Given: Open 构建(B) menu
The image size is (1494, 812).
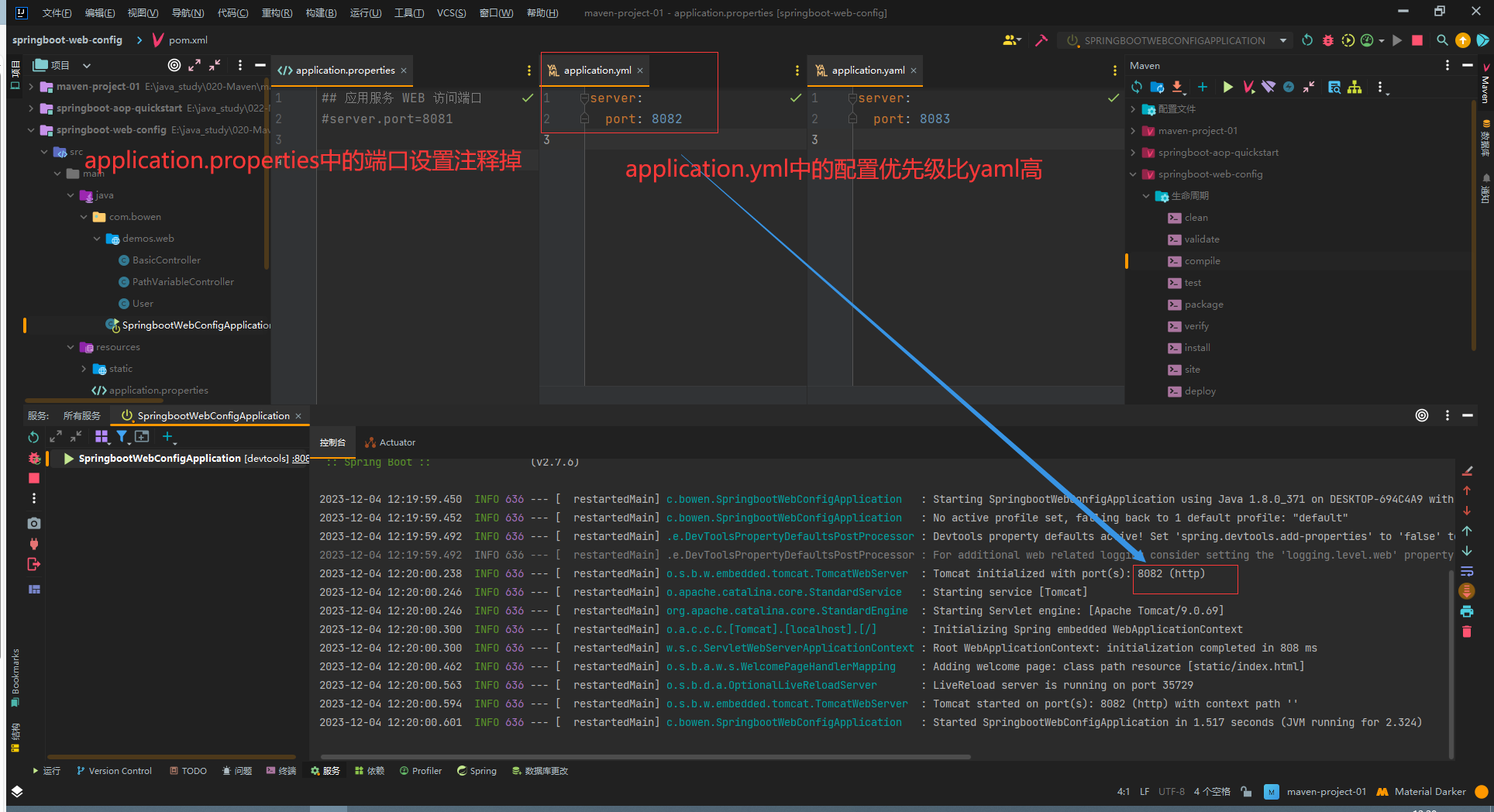Looking at the screenshot, I should 321,12.
